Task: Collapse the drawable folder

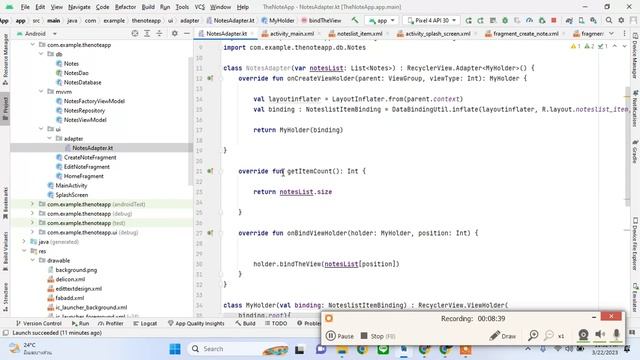Action: tap(33, 260)
